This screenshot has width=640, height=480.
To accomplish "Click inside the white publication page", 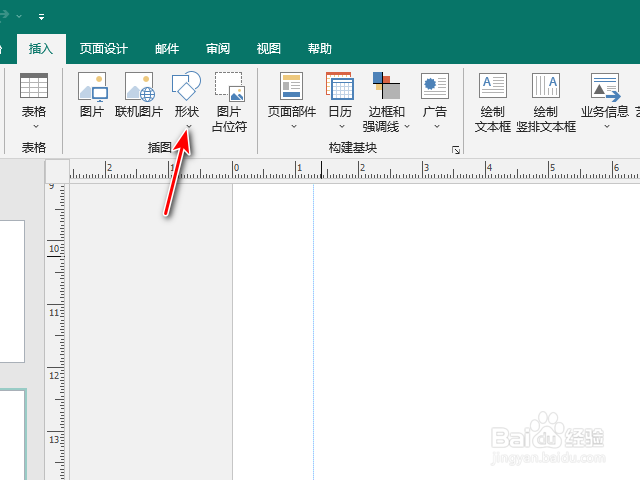I will [x=436, y=331].
